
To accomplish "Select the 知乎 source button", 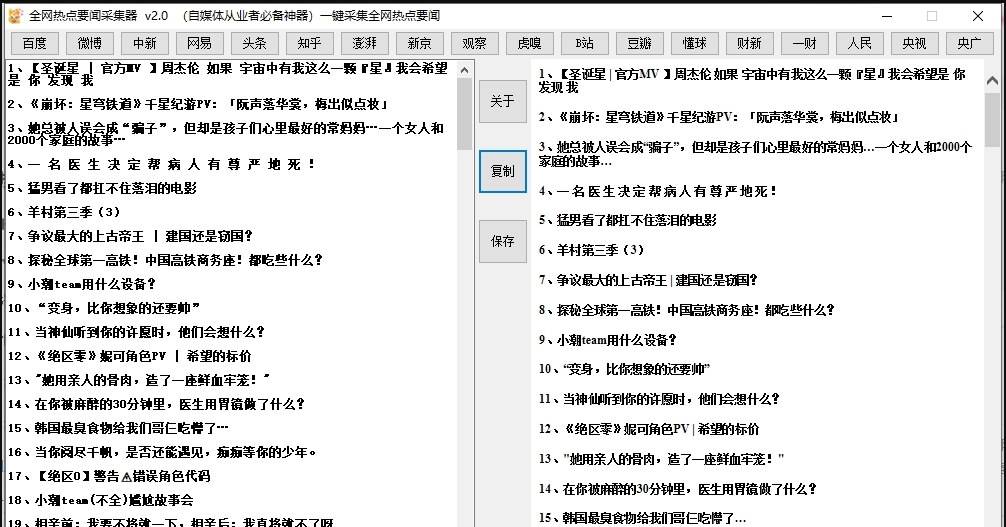I will (x=310, y=44).
